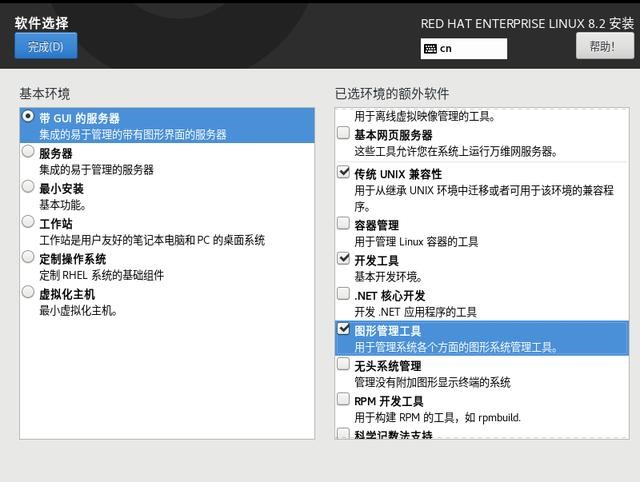Viewport: 640px width, 482px height.
Task: Click the 完成(D) done button
Action: pyautogui.click(x=46, y=46)
